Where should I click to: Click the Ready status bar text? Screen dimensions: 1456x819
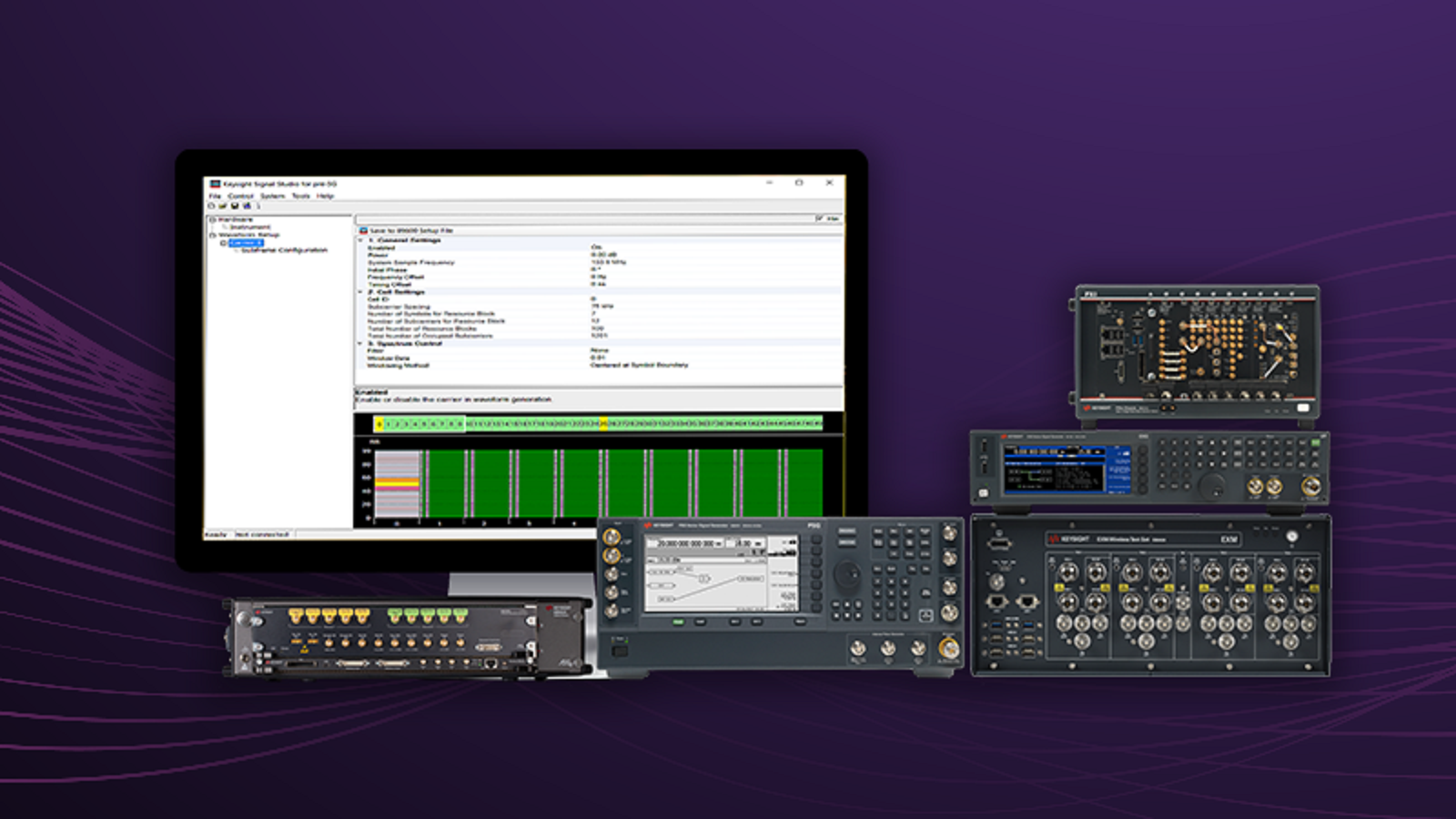click(x=216, y=535)
